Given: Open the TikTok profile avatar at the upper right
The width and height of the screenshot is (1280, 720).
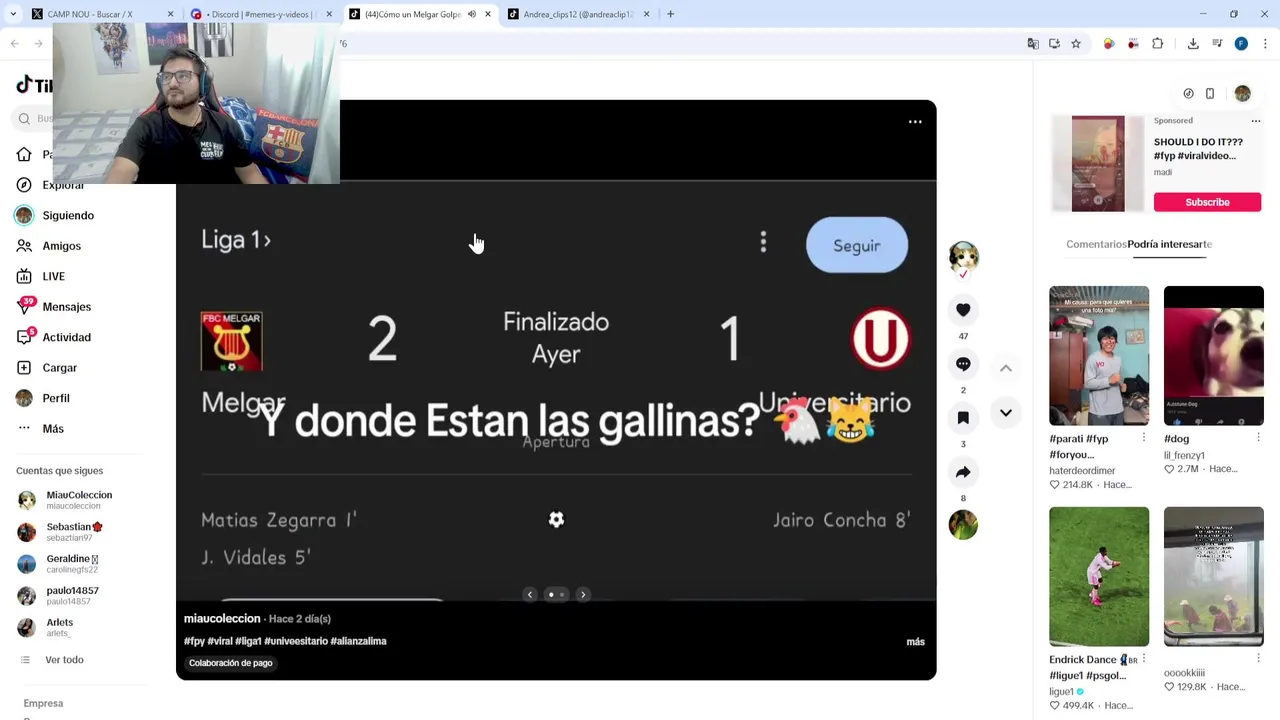Looking at the screenshot, I should tap(1242, 93).
